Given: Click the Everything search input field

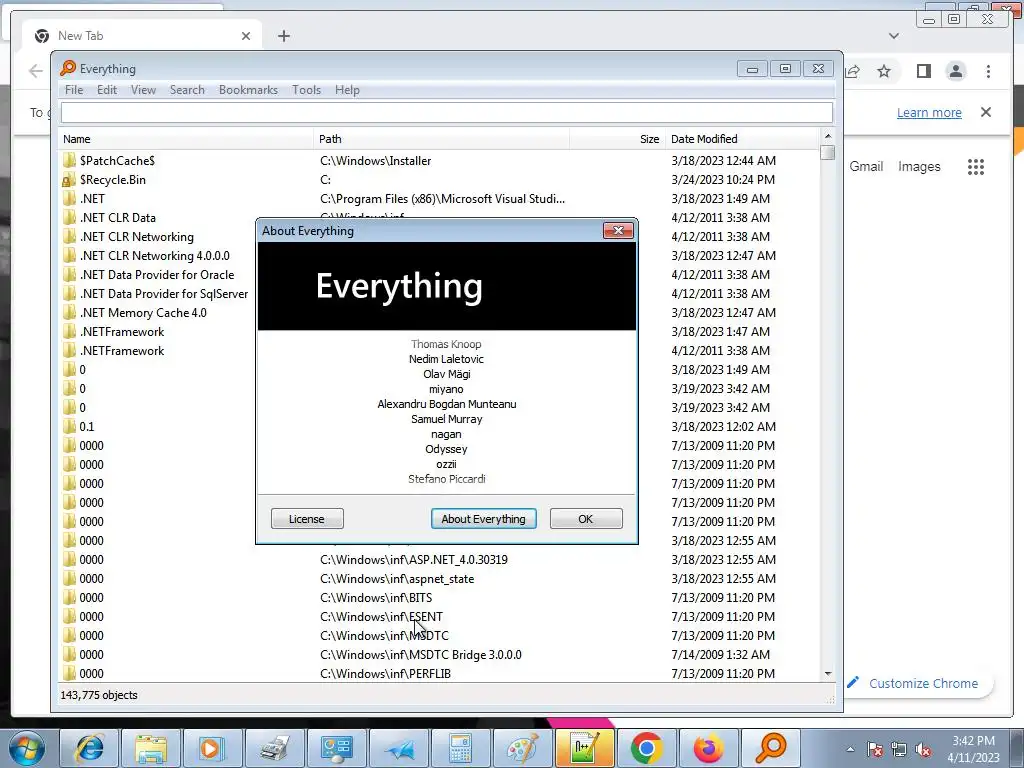Looking at the screenshot, I should (447, 112).
